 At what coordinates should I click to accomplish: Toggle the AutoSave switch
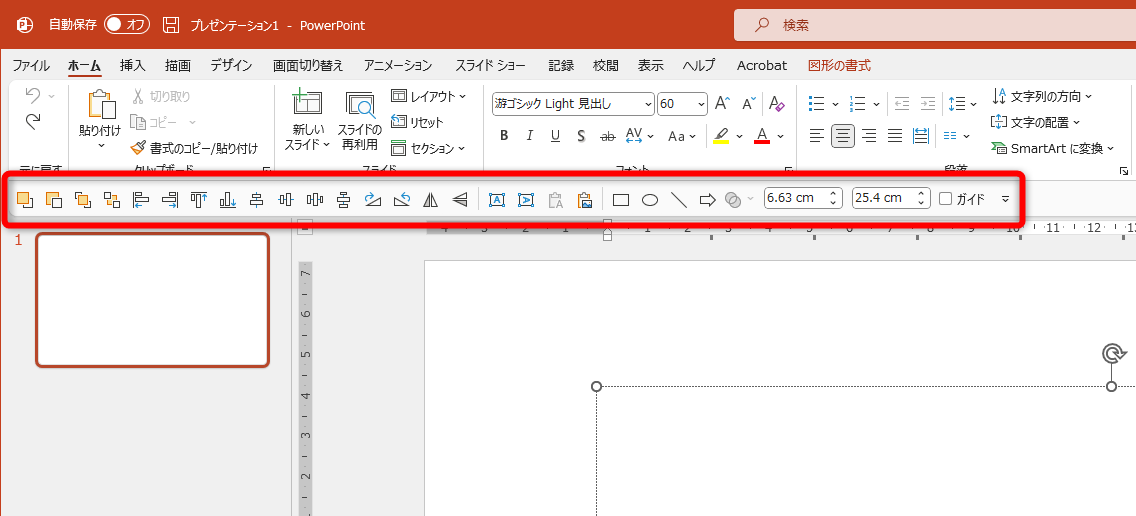click(x=127, y=25)
